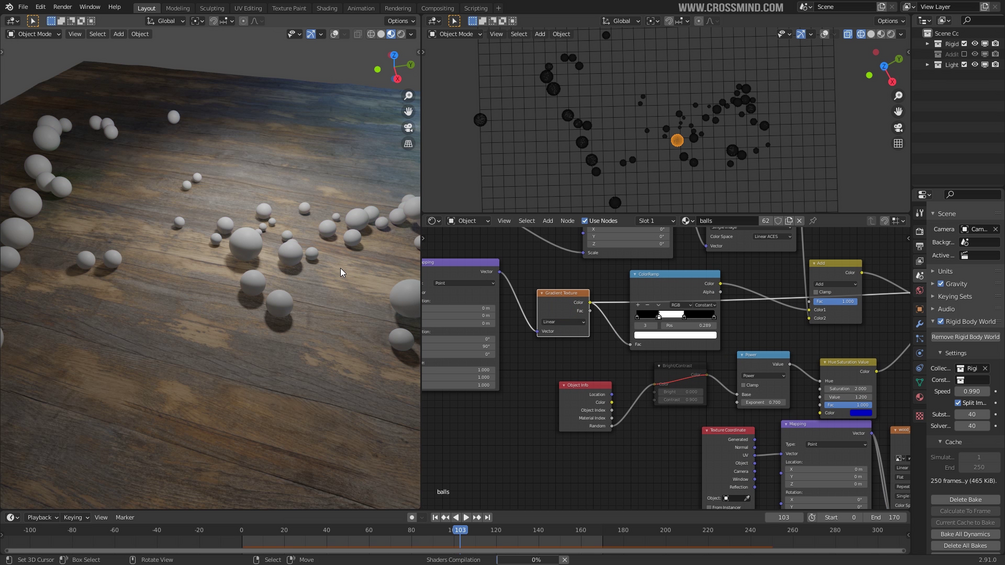This screenshot has height=565, width=1005.
Task: Click Bake All Dynamics button
Action: (965, 534)
